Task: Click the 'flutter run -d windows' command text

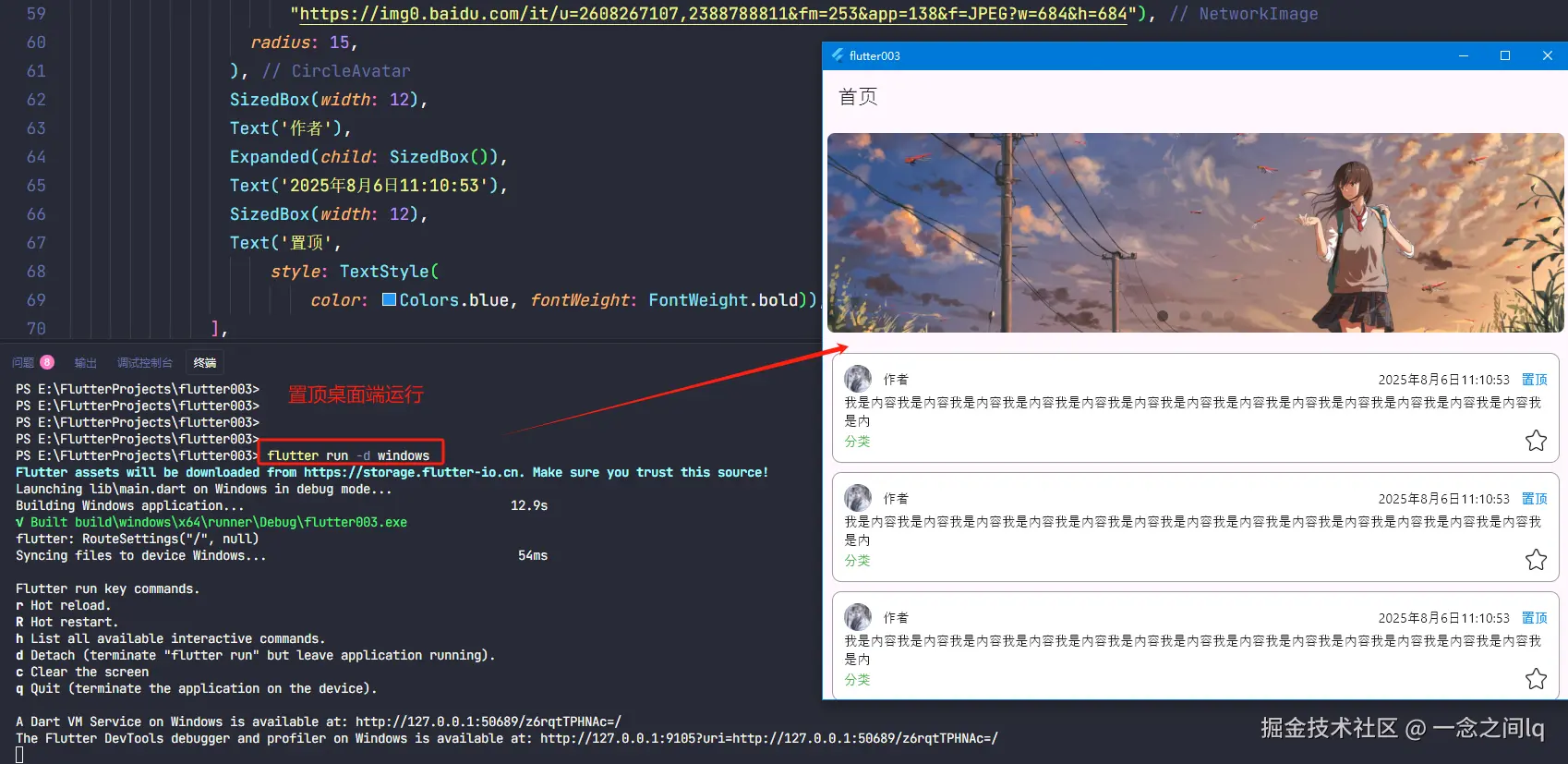Action: point(348,455)
